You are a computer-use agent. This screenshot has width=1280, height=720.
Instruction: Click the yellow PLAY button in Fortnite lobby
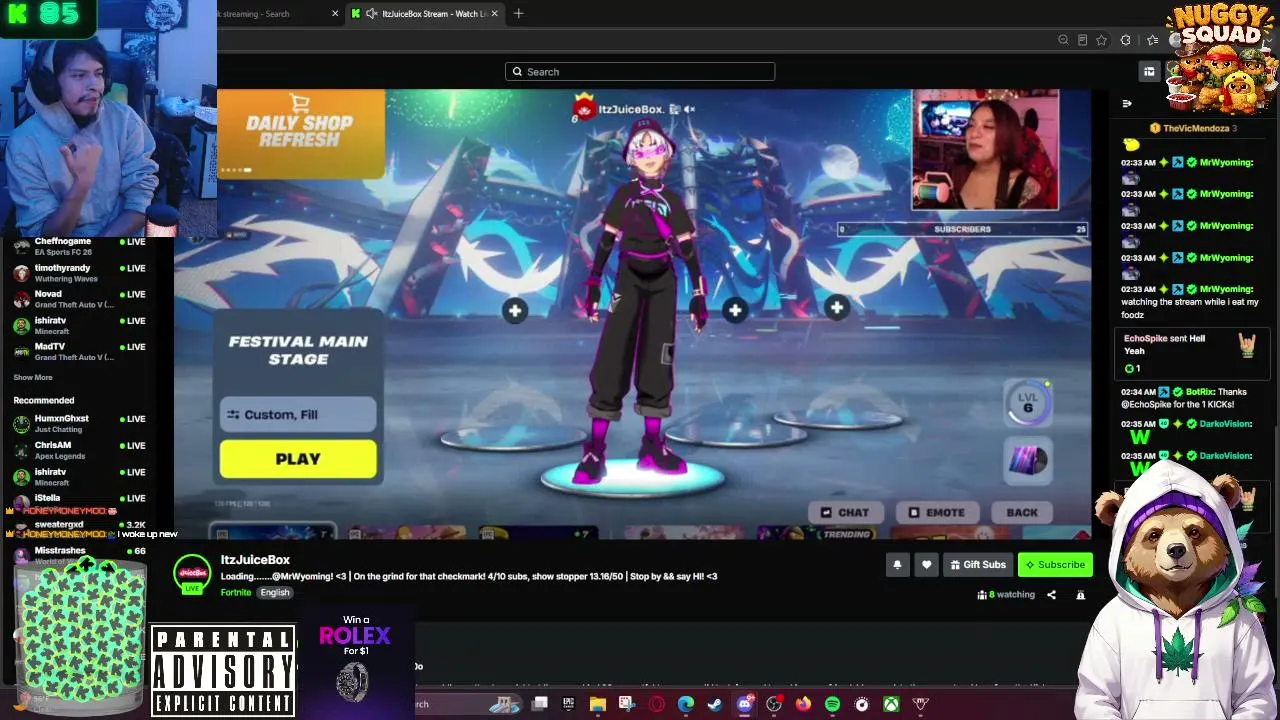point(298,459)
